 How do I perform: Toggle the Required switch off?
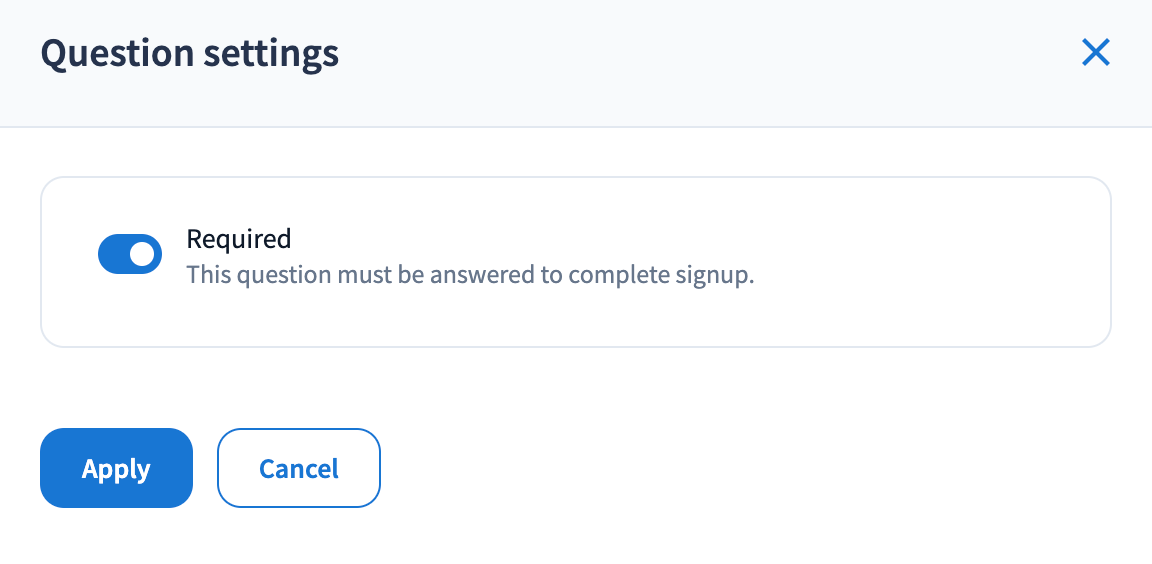click(130, 254)
